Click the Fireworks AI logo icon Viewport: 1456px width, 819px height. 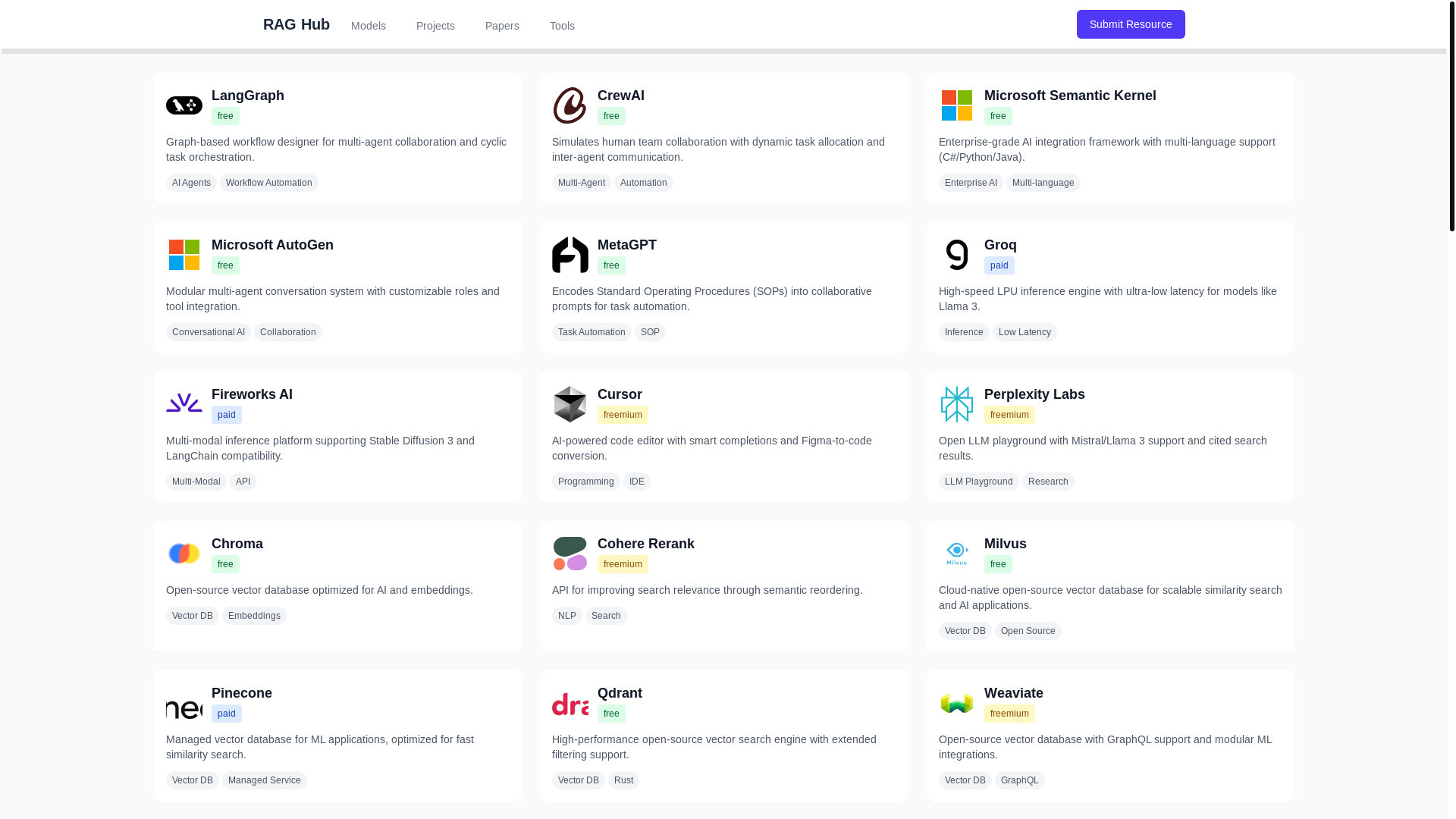coord(184,404)
